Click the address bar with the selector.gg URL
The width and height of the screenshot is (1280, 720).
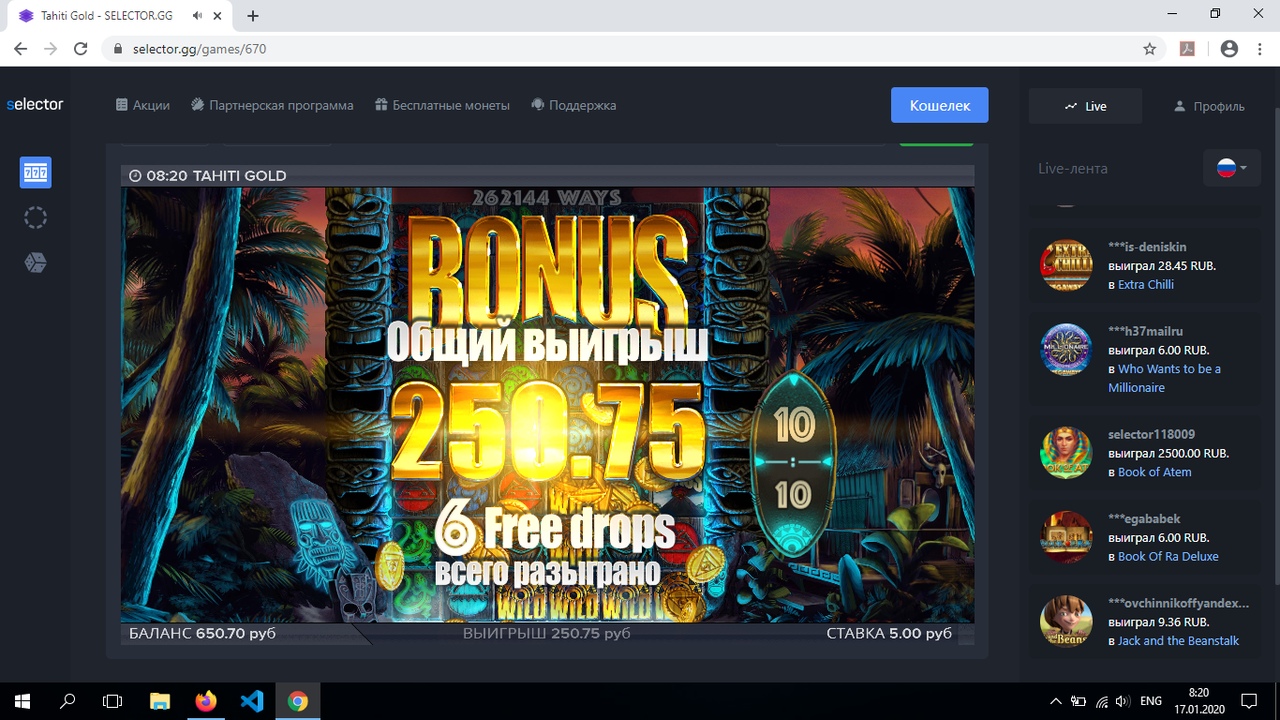click(x=600, y=49)
